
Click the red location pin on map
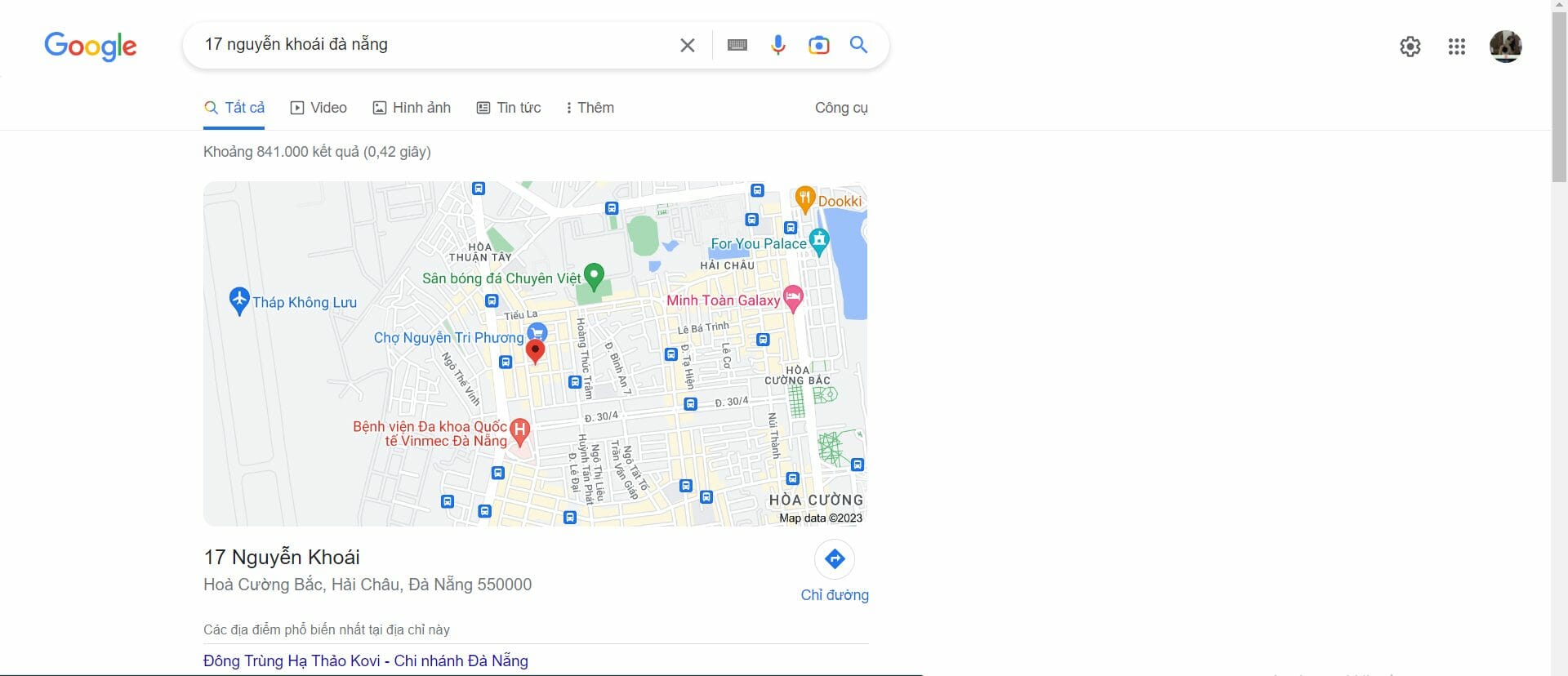[x=535, y=351]
